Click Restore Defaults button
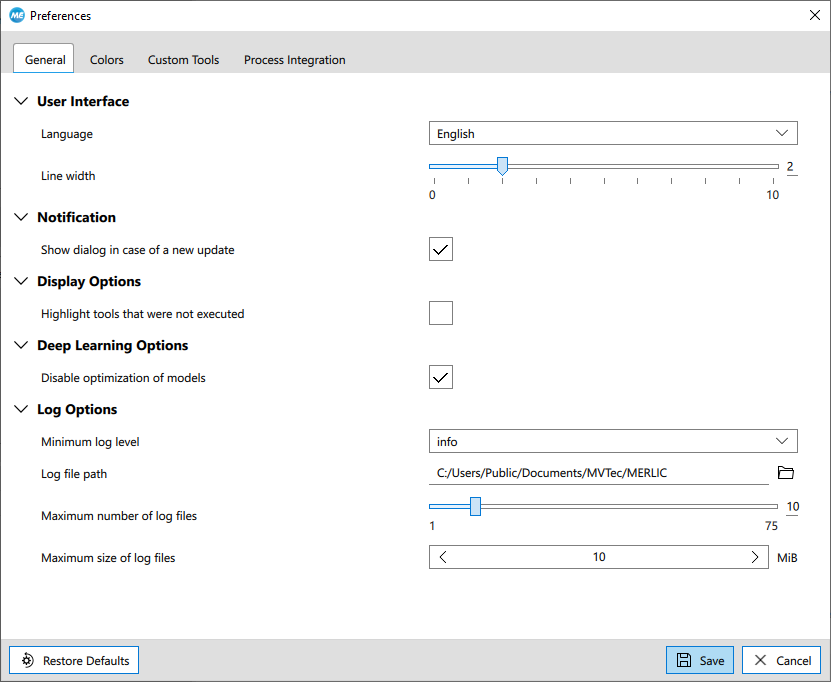 click(x=74, y=660)
